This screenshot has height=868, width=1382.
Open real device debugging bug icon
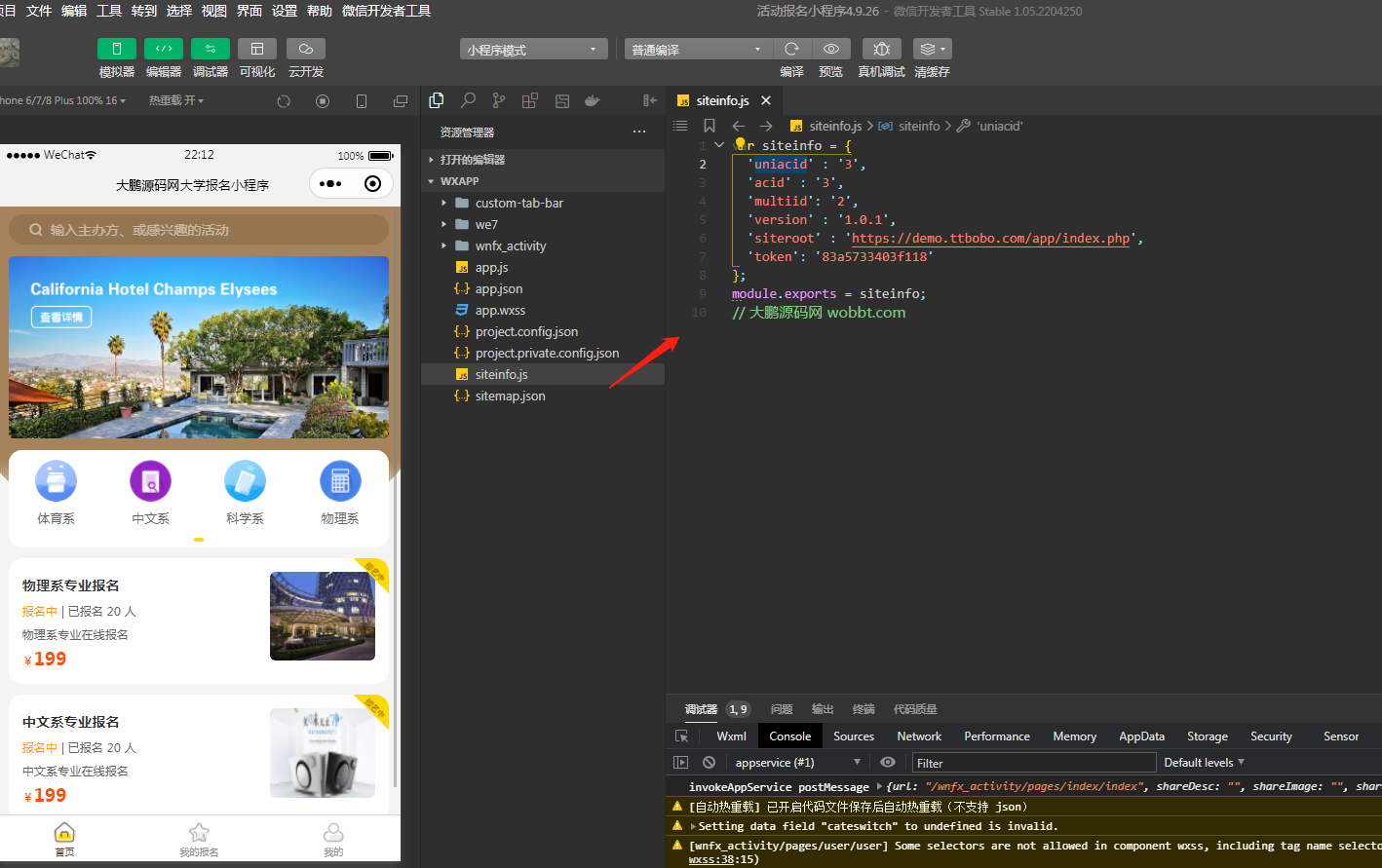(x=881, y=49)
